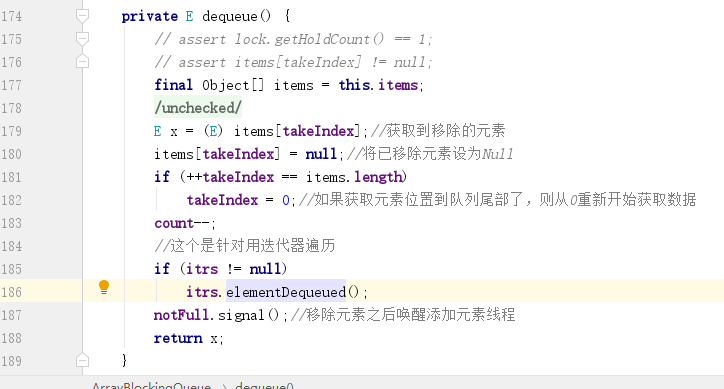This screenshot has height=389, width=724.
Task: Toggle comment fold end marker at line 176
Action: pyautogui.click(x=82, y=62)
